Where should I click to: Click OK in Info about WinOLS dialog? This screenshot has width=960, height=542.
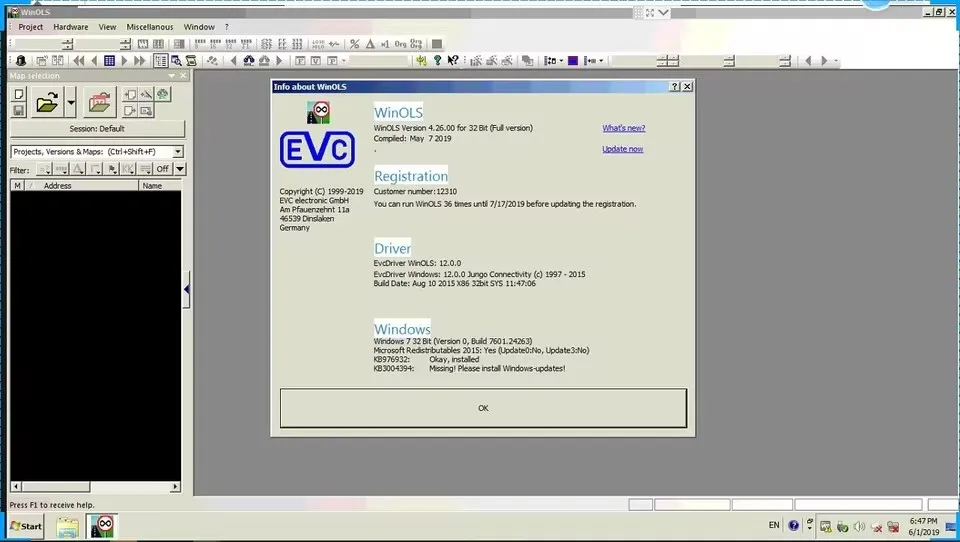click(x=483, y=408)
